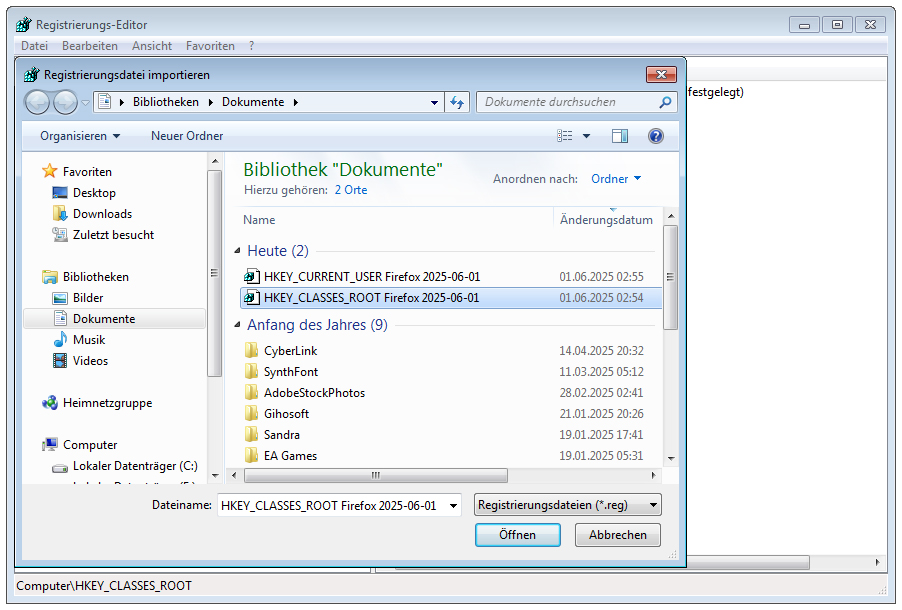
Task: Open Downloads in Favoriten
Action: pos(102,214)
